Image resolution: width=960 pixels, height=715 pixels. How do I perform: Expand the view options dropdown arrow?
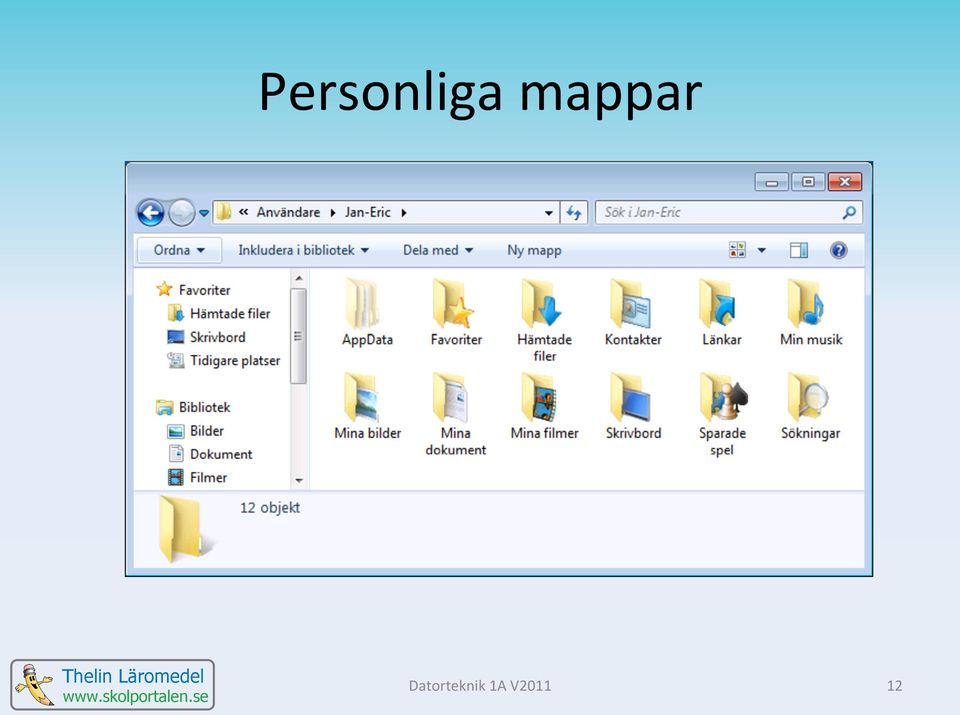pos(762,250)
